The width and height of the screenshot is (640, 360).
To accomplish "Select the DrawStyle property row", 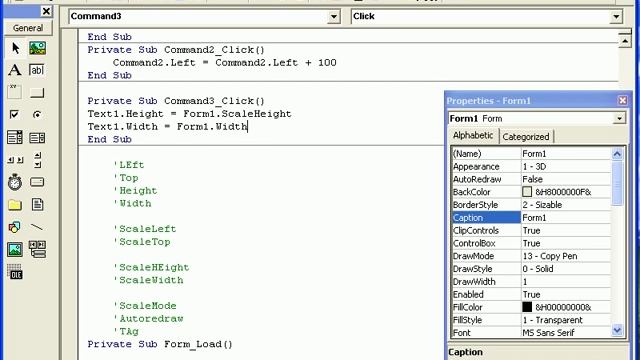I will point(531,269).
